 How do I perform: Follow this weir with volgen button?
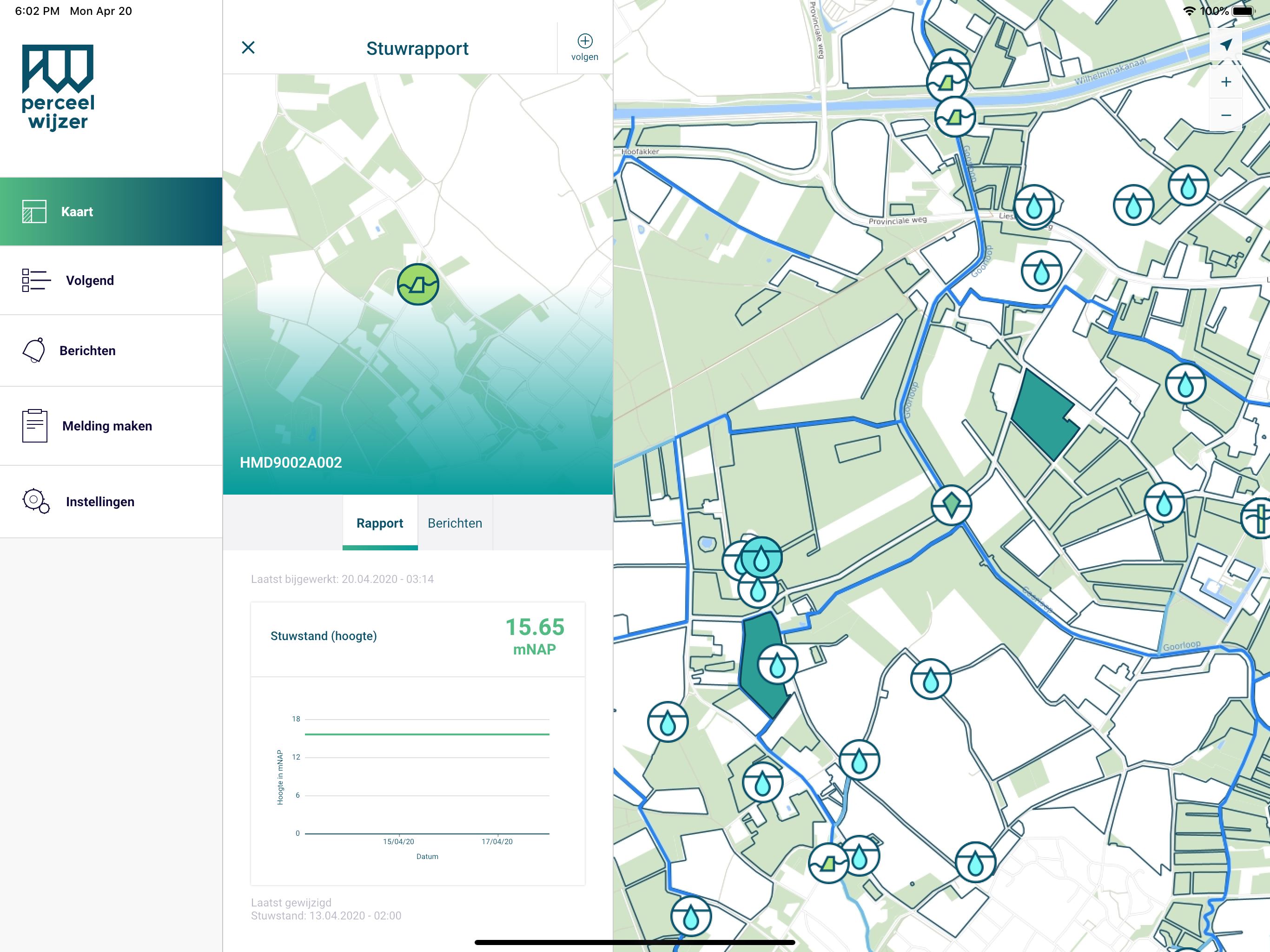[584, 48]
